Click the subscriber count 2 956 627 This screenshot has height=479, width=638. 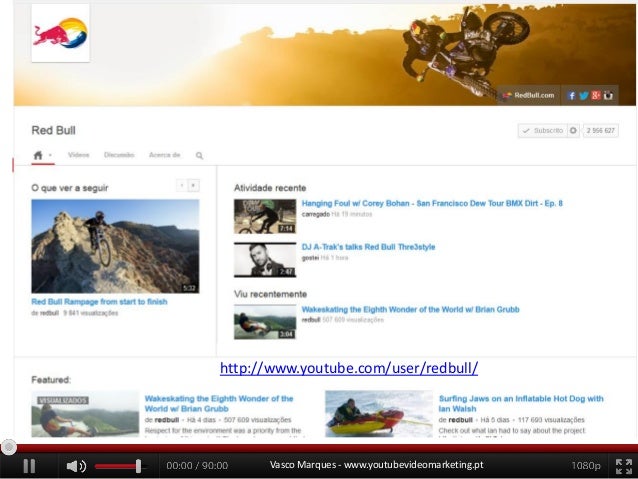pos(601,131)
